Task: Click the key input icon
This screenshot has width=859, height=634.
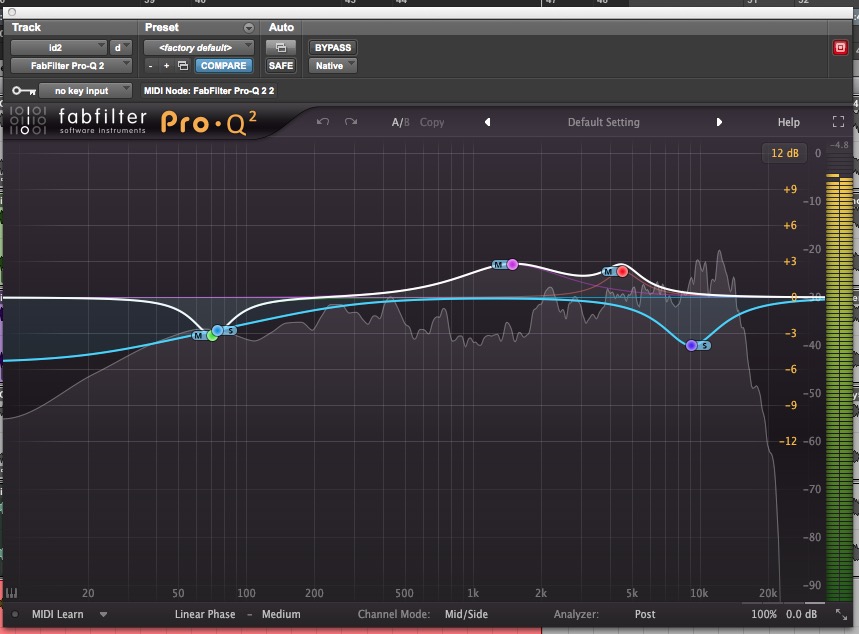Action: click(x=24, y=90)
